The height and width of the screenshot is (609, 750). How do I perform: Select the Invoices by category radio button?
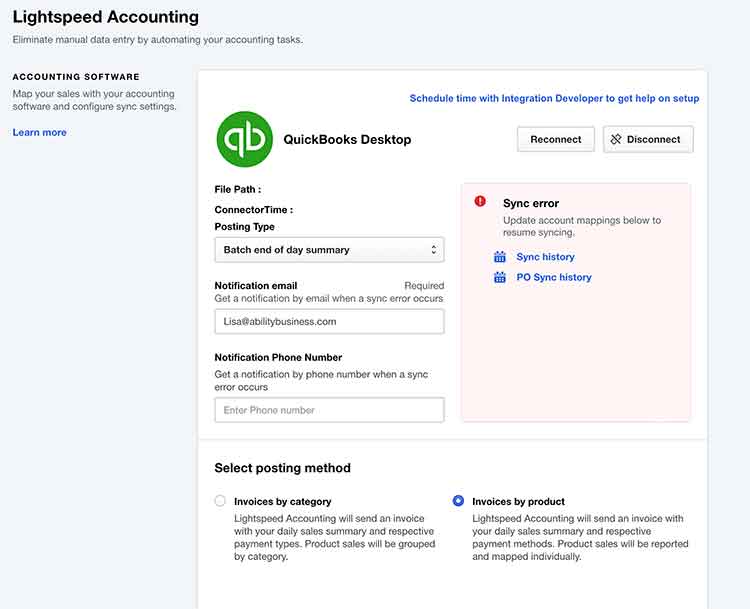[220, 501]
